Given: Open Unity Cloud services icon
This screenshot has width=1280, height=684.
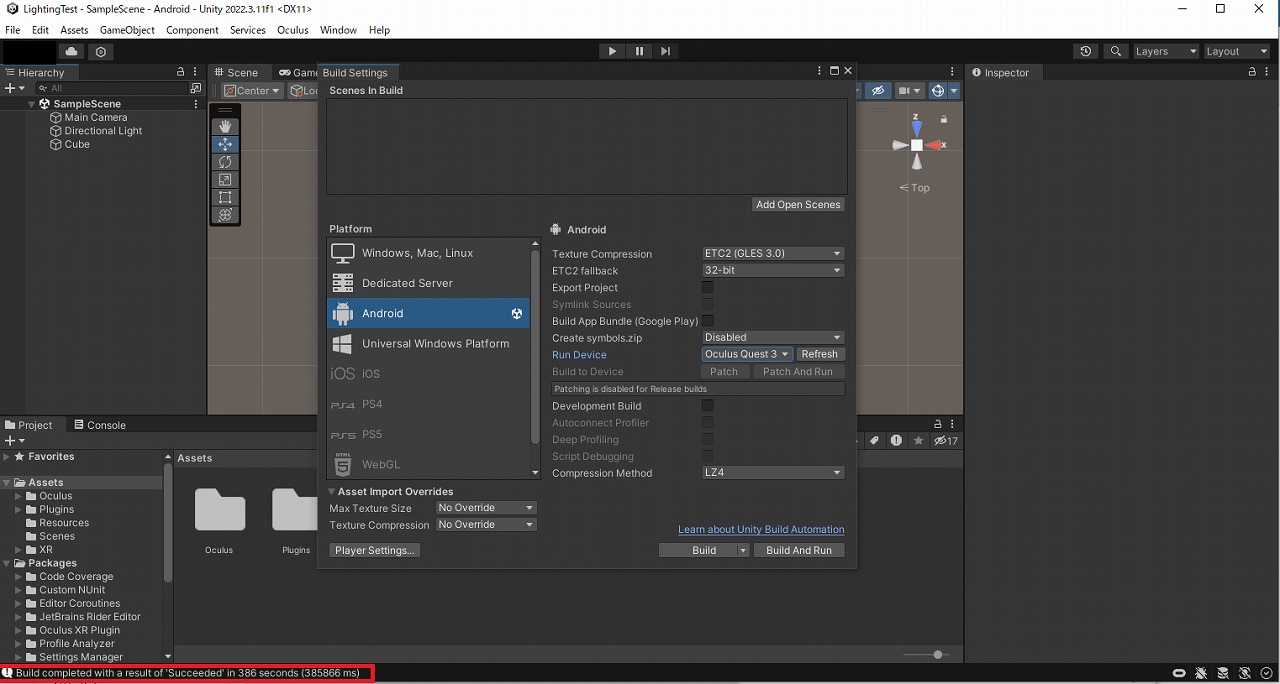Looking at the screenshot, I should pyautogui.click(x=71, y=51).
